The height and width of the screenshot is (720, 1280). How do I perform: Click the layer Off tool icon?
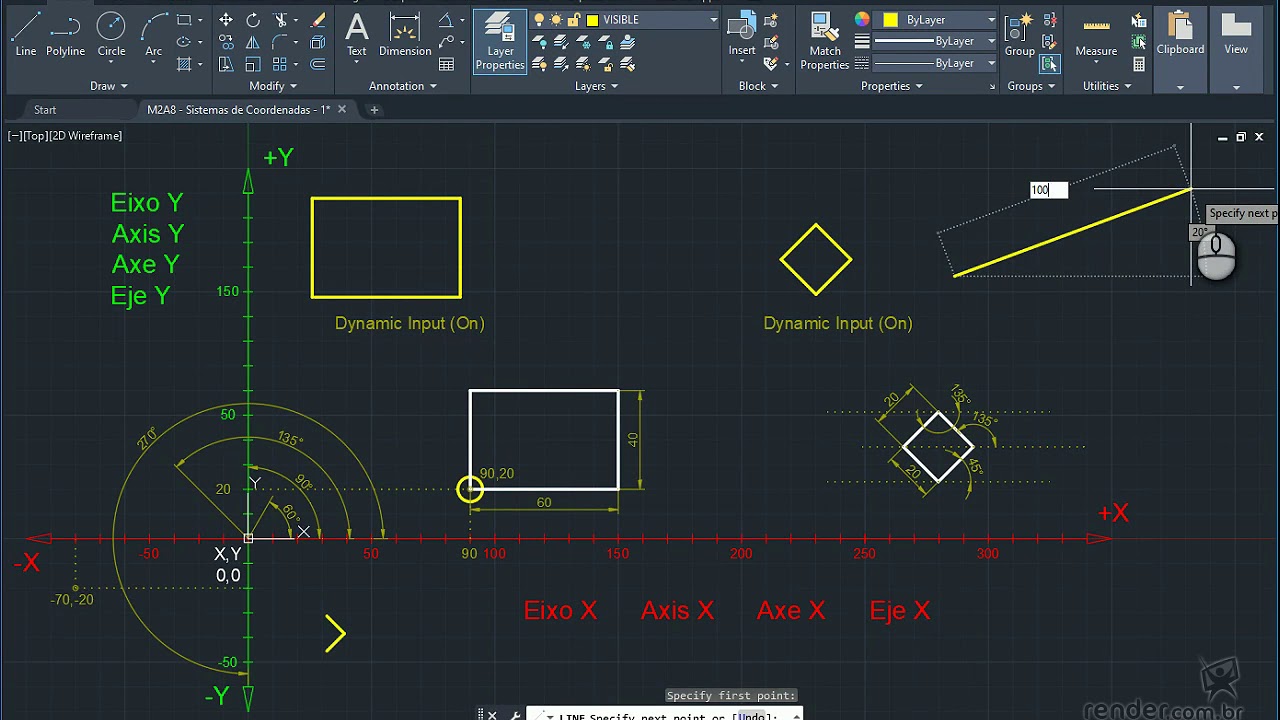click(540, 42)
